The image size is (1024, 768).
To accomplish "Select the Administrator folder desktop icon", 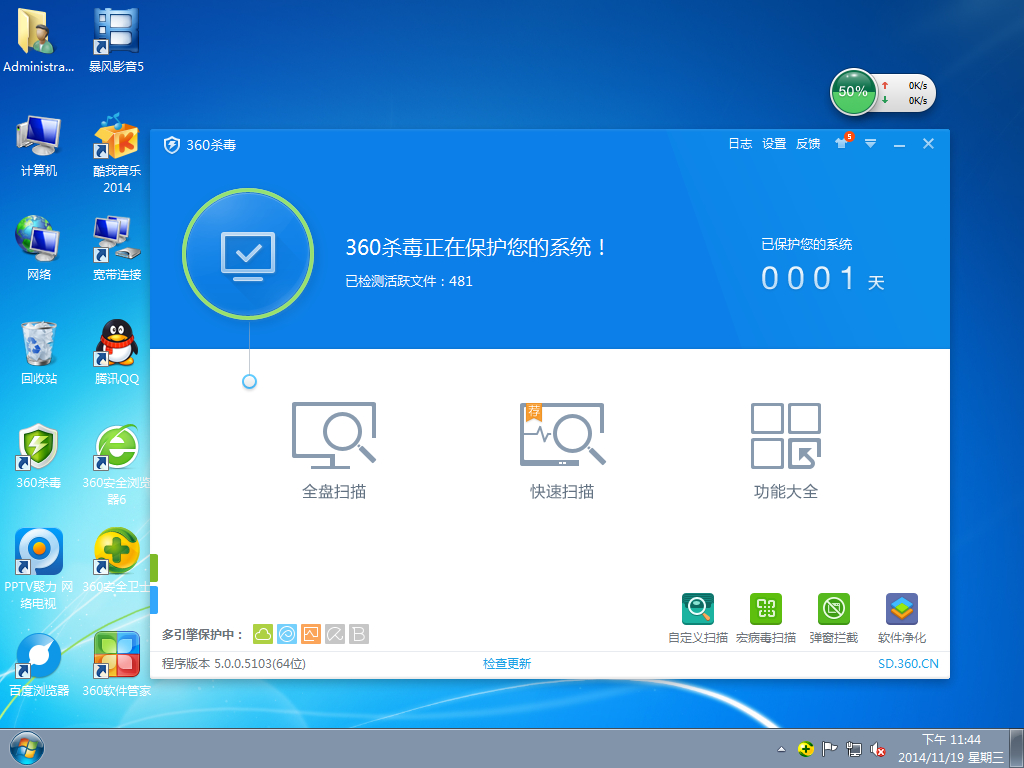I will [39, 39].
